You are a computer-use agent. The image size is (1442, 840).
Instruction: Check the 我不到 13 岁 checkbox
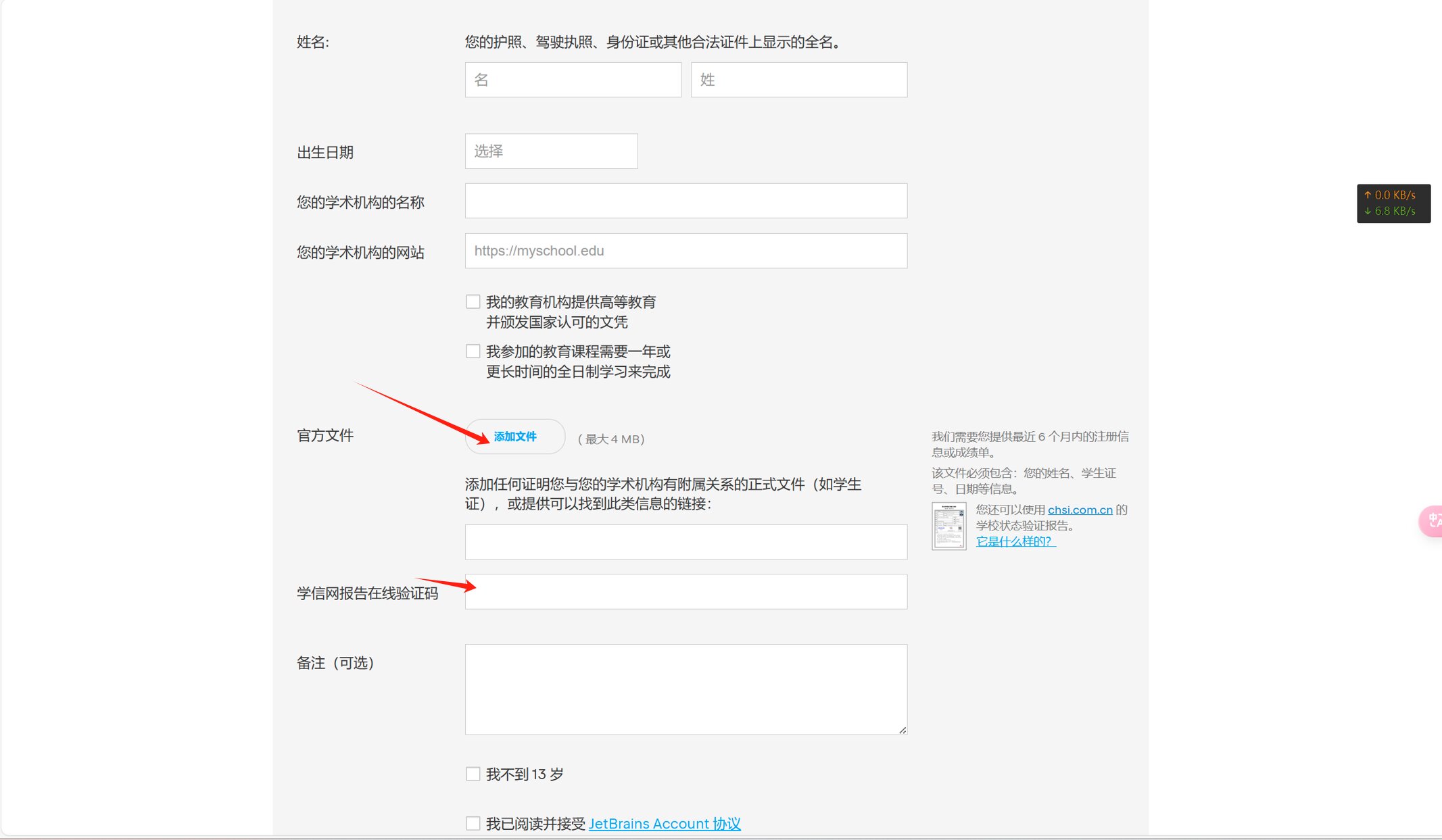[473, 774]
